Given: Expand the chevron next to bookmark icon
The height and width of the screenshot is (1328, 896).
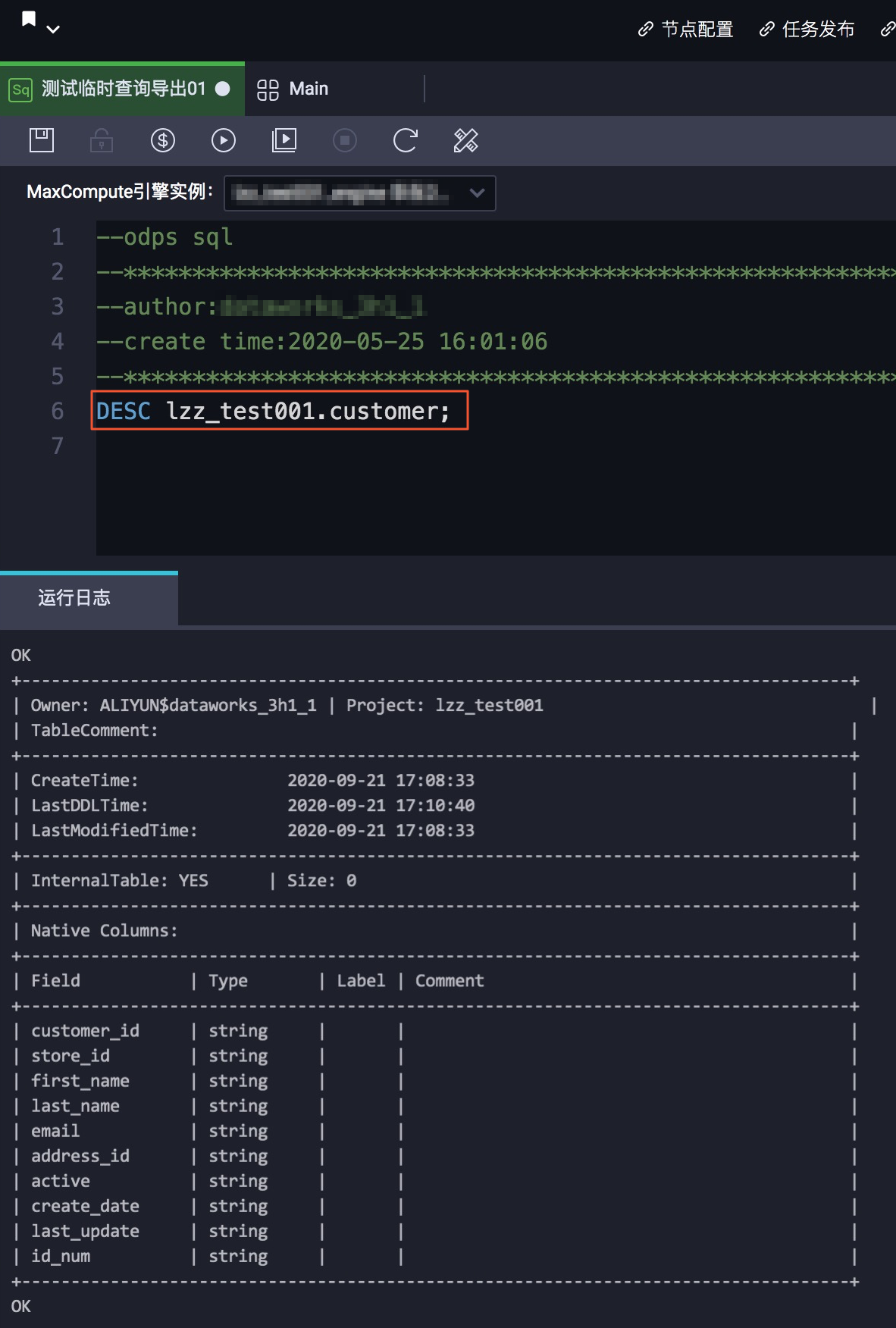Looking at the screenshot, I should 53,30.
